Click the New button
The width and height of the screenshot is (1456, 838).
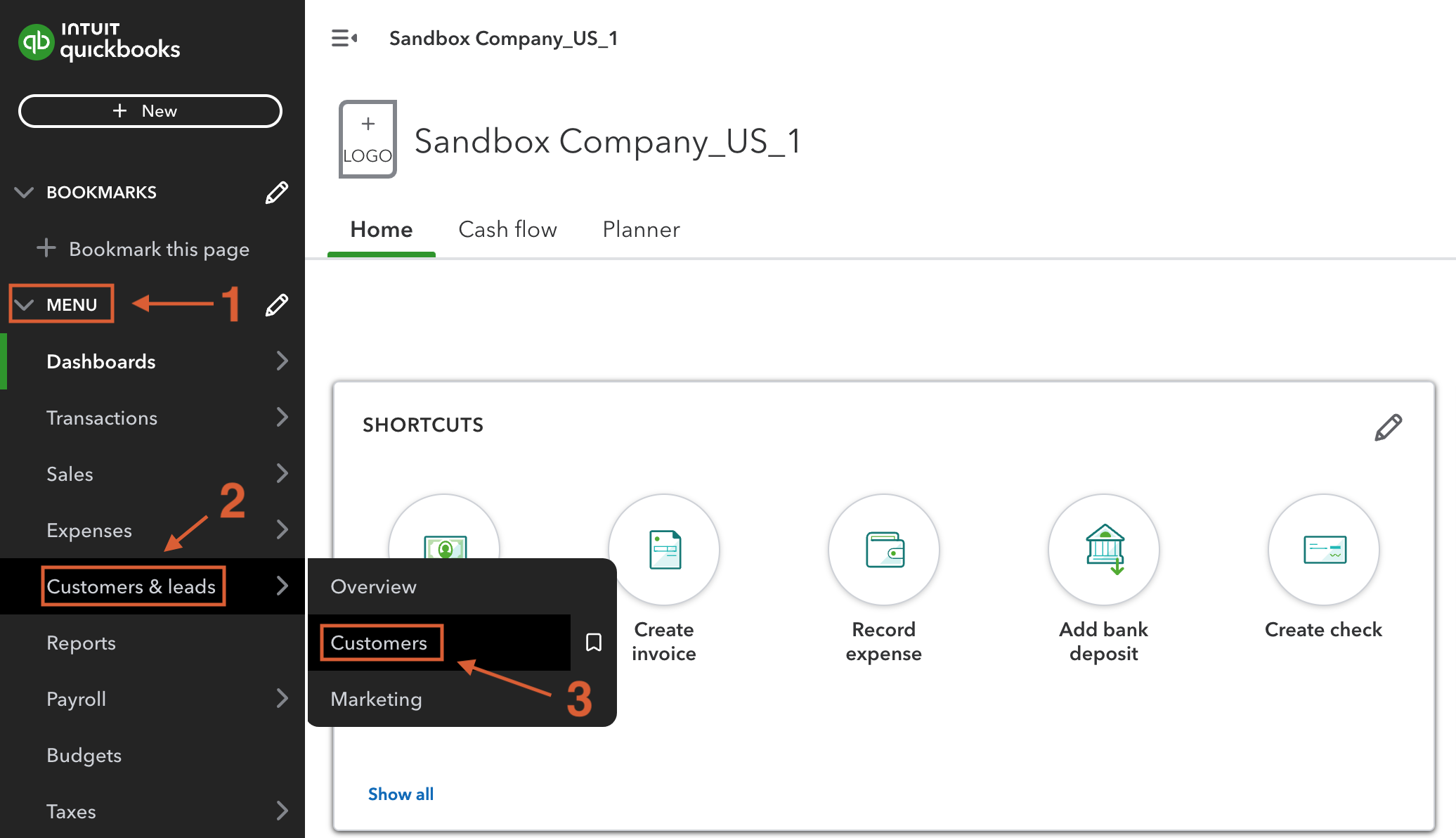click(150, 110)
